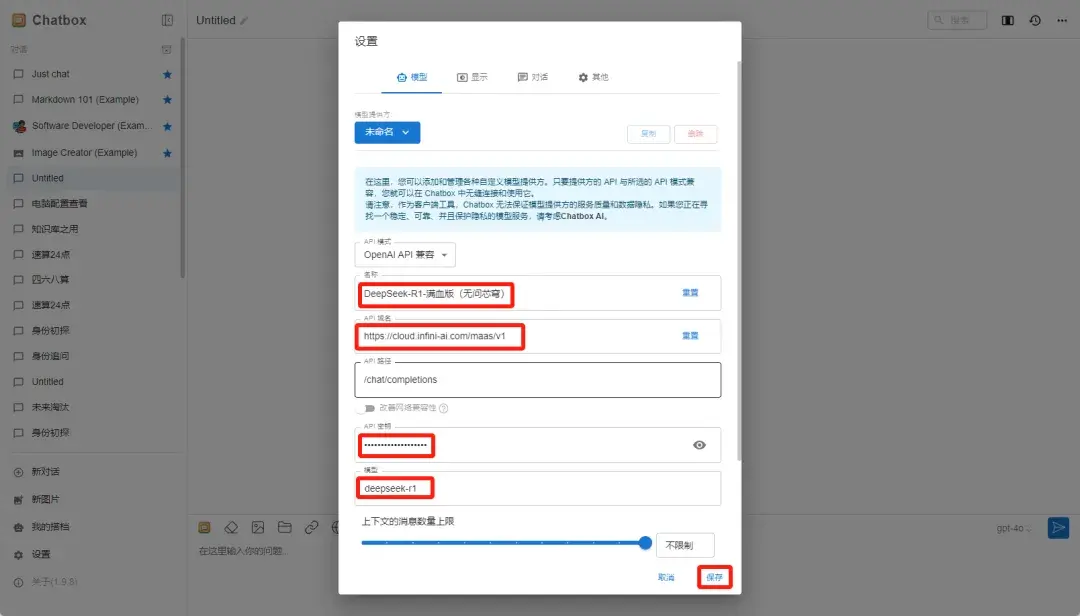Viewport: 1080px width, 616px height.
Task: Click the eraser icon in the message toolbar
Action: [x=231, y=528]
